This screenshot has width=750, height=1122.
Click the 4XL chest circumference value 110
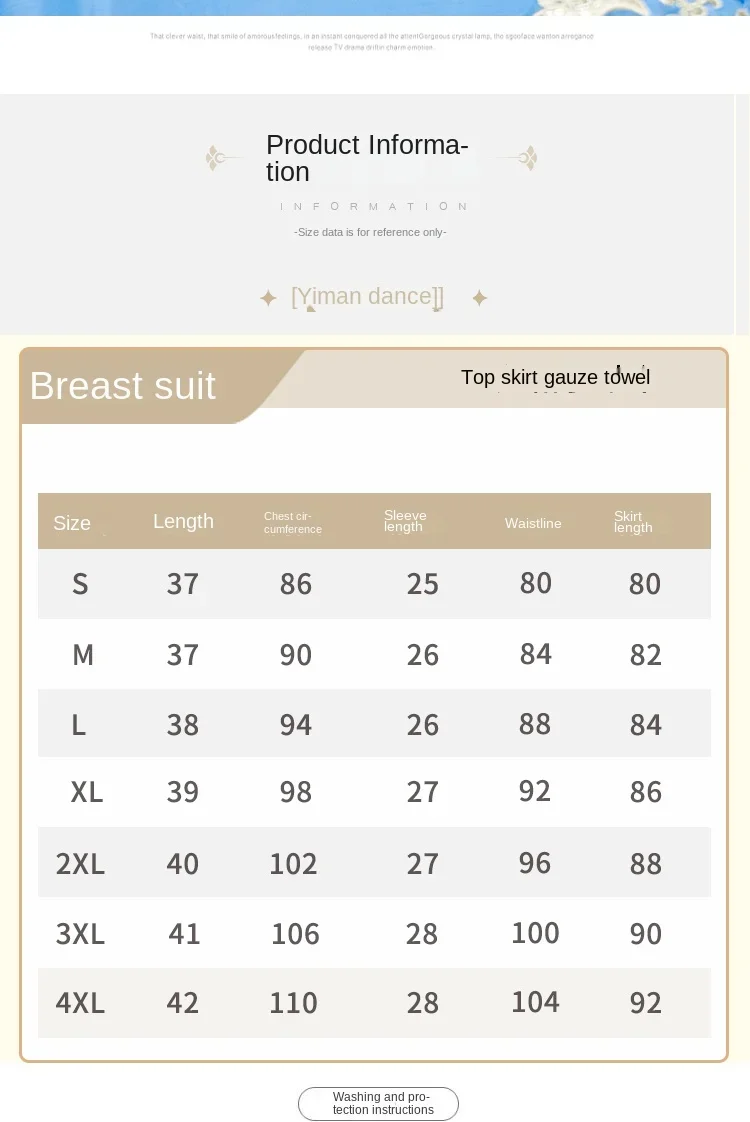(x=293, y=1003)
